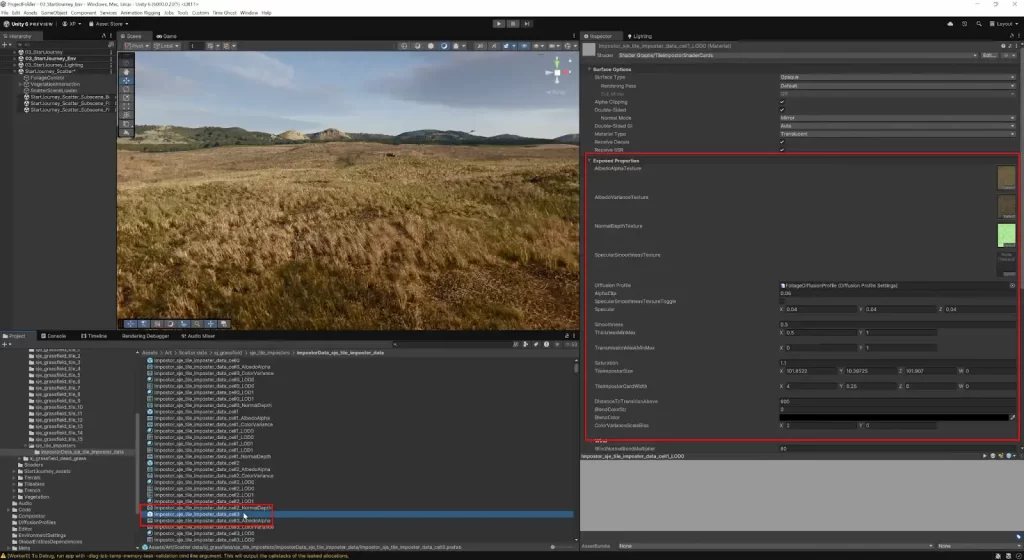The image size is (1024, 560).
Task: Click the orientation gizmo in Scene view
Action: coord(557,71)
